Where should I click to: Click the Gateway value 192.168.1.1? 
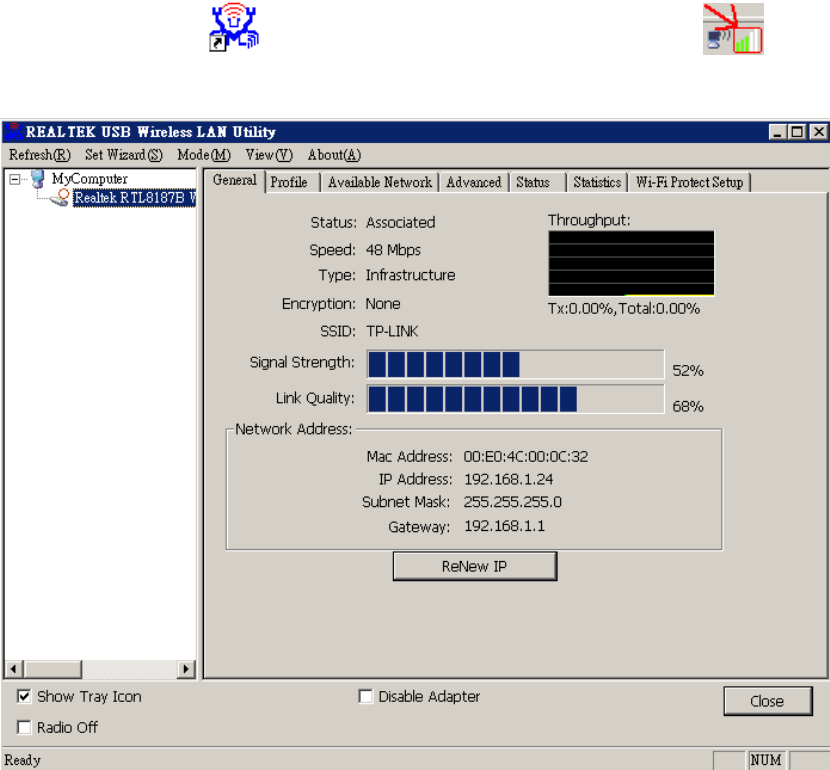pyautogui.click(x=504, y=526)
